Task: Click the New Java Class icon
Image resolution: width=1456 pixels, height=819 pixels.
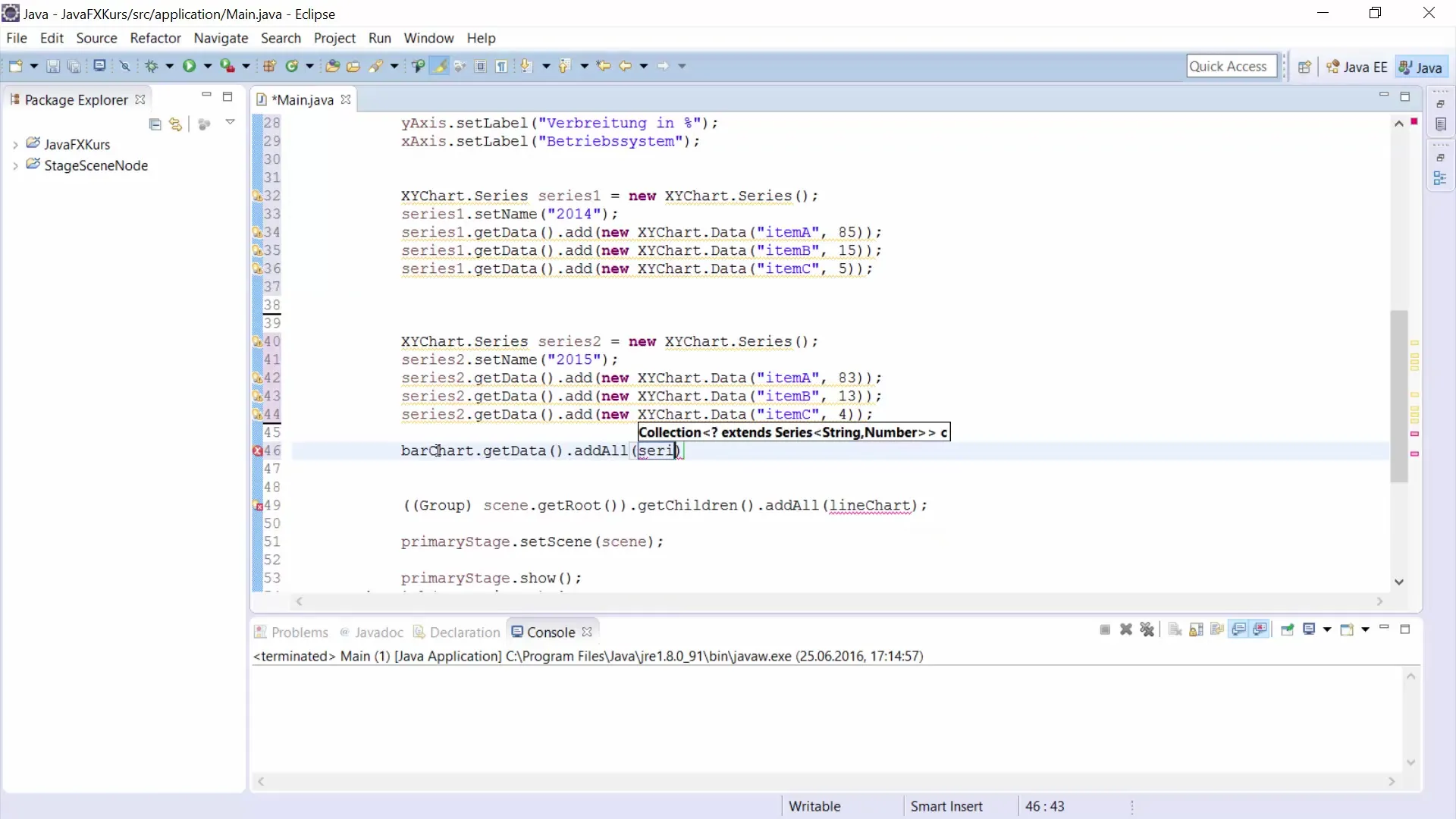Action: click(x=292, y=66)
